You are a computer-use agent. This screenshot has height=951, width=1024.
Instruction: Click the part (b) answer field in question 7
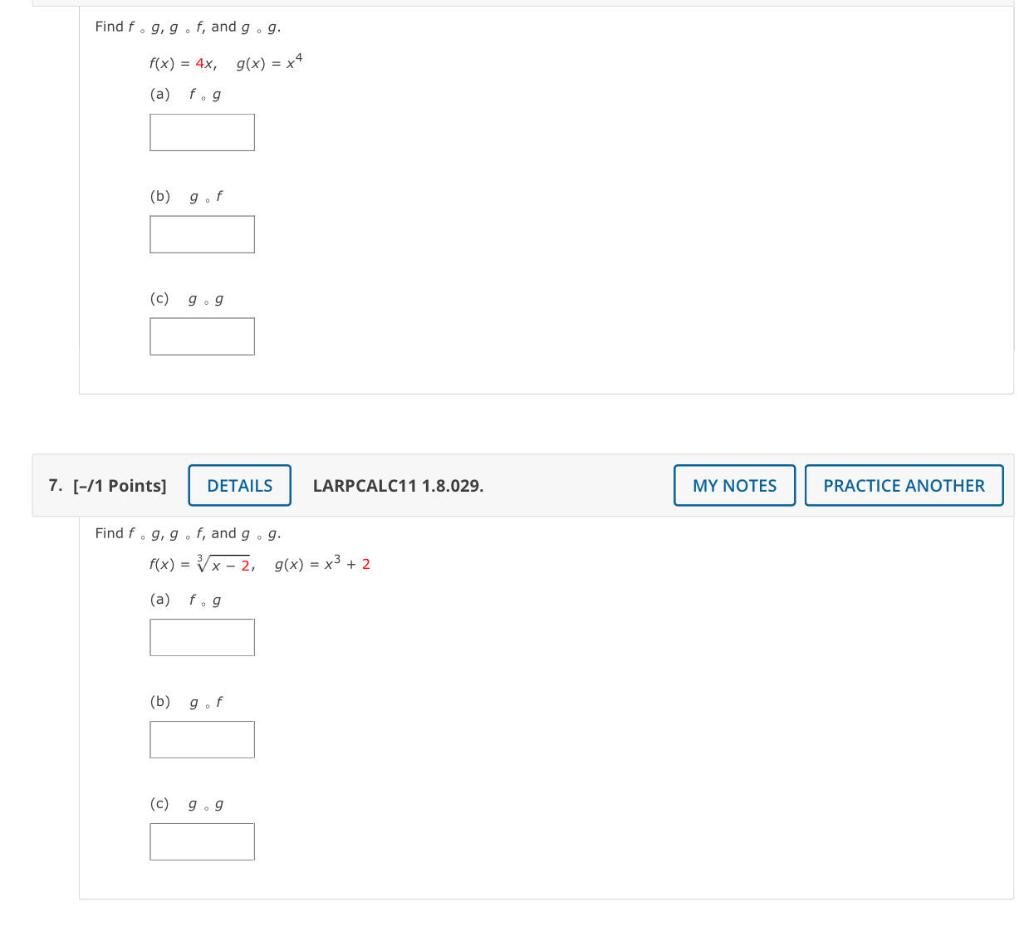202,739
